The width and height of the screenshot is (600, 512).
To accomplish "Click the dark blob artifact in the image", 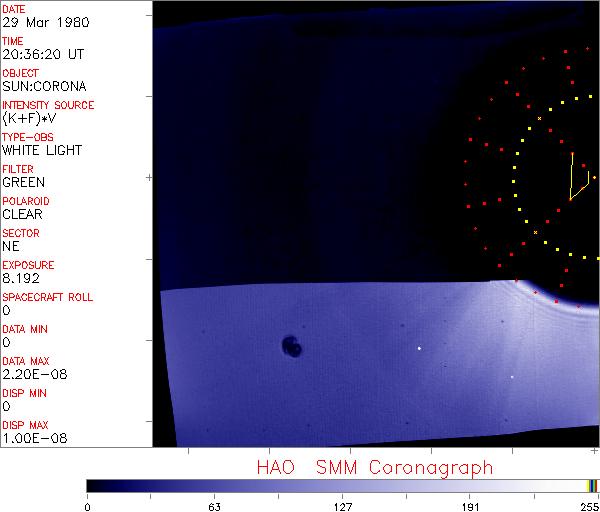I will pyautogui.click(x=292, y=346).
